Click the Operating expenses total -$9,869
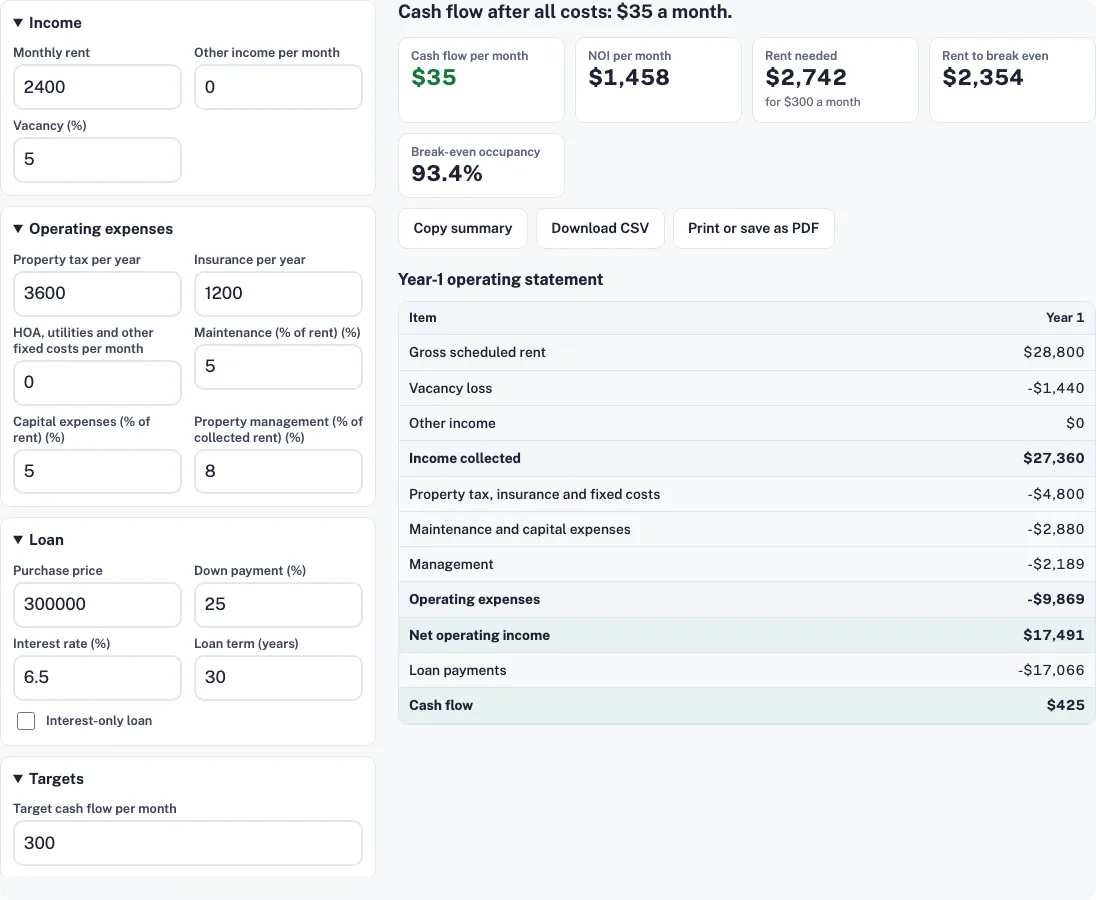The image size is (1096, 900). (1055, 600)
